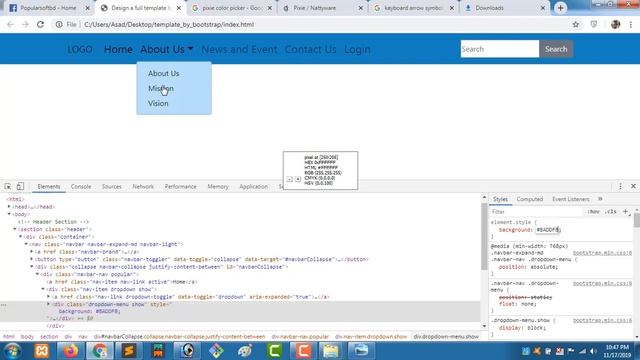Open a new browser tab with plus button

[560, 8]
